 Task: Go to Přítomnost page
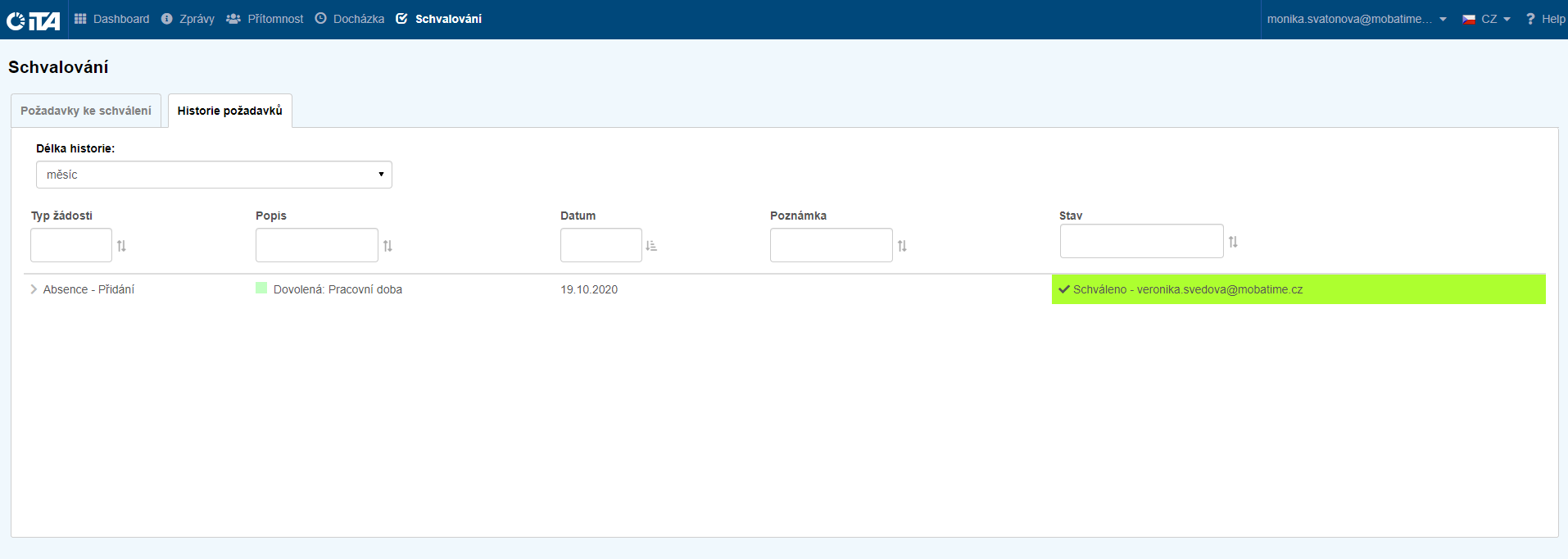pos(265,19)
